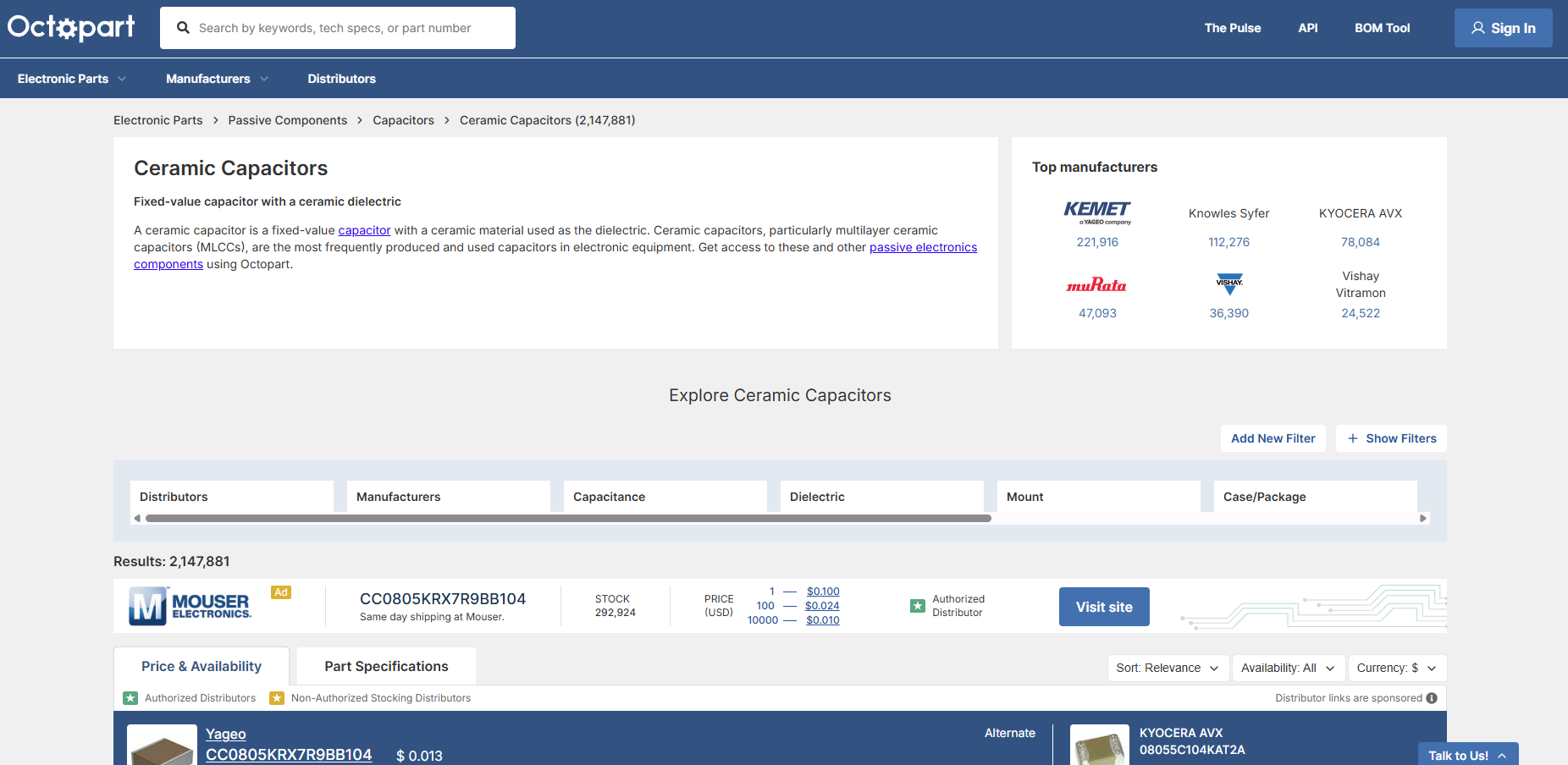1568x765 pixels.
Task: Expand the Electronic Parts menu
Action: pos(72,79)
